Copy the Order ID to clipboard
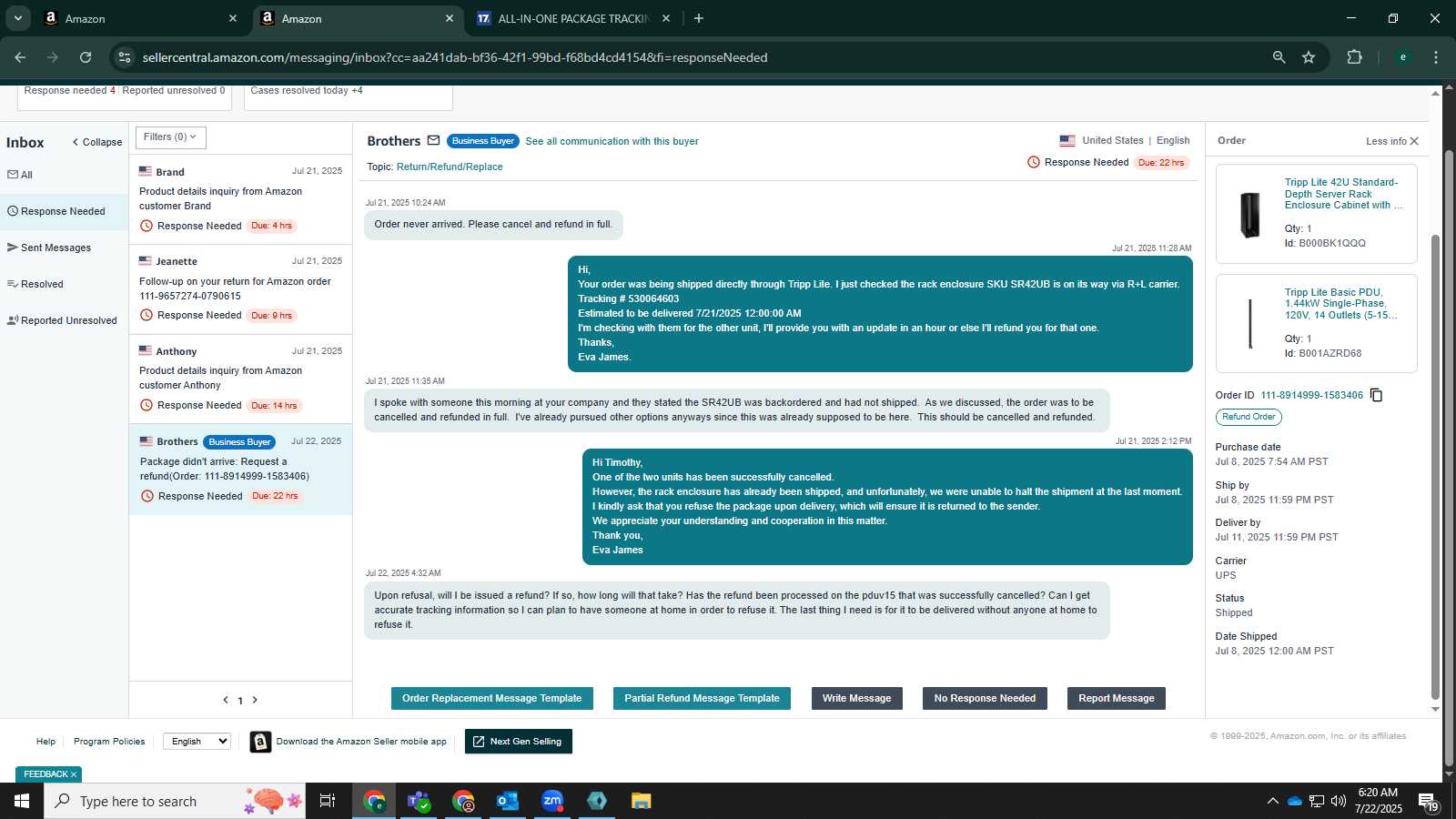Image resolution: width=1456 pixels, height=819 pixels. tap(1376, 395)
